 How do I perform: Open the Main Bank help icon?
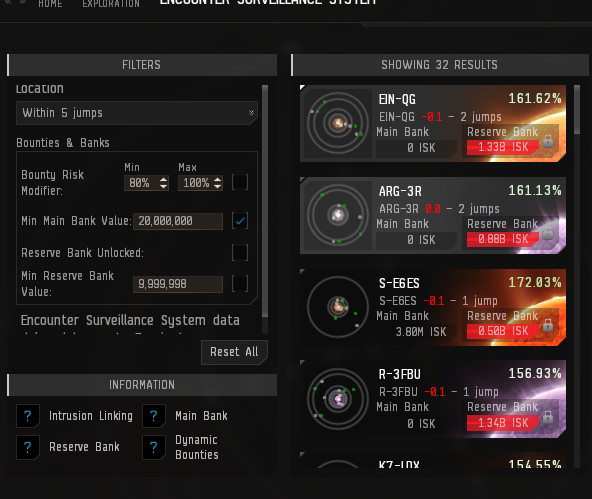click(x=154, y=416)
